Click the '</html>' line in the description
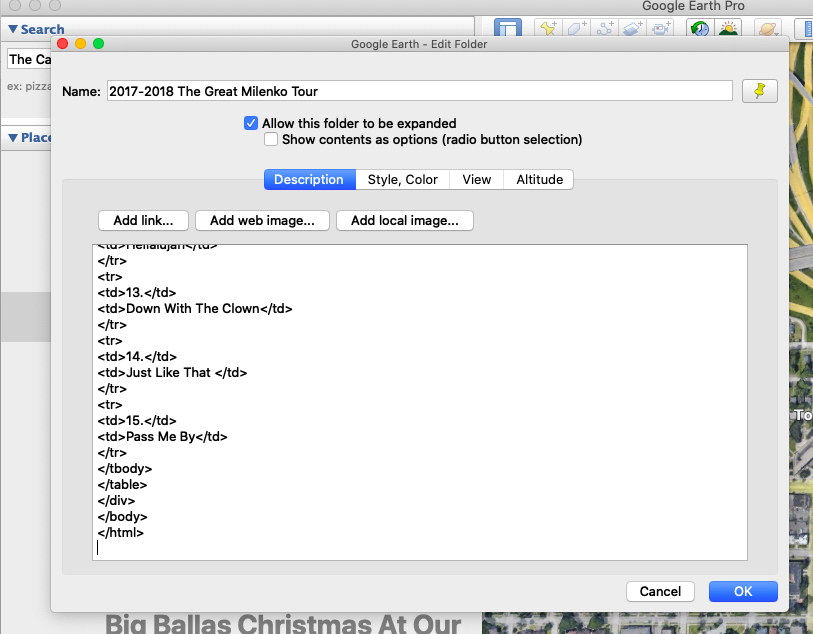The height and width of the screenshot is (634, 813). click(x=121, y=533)
